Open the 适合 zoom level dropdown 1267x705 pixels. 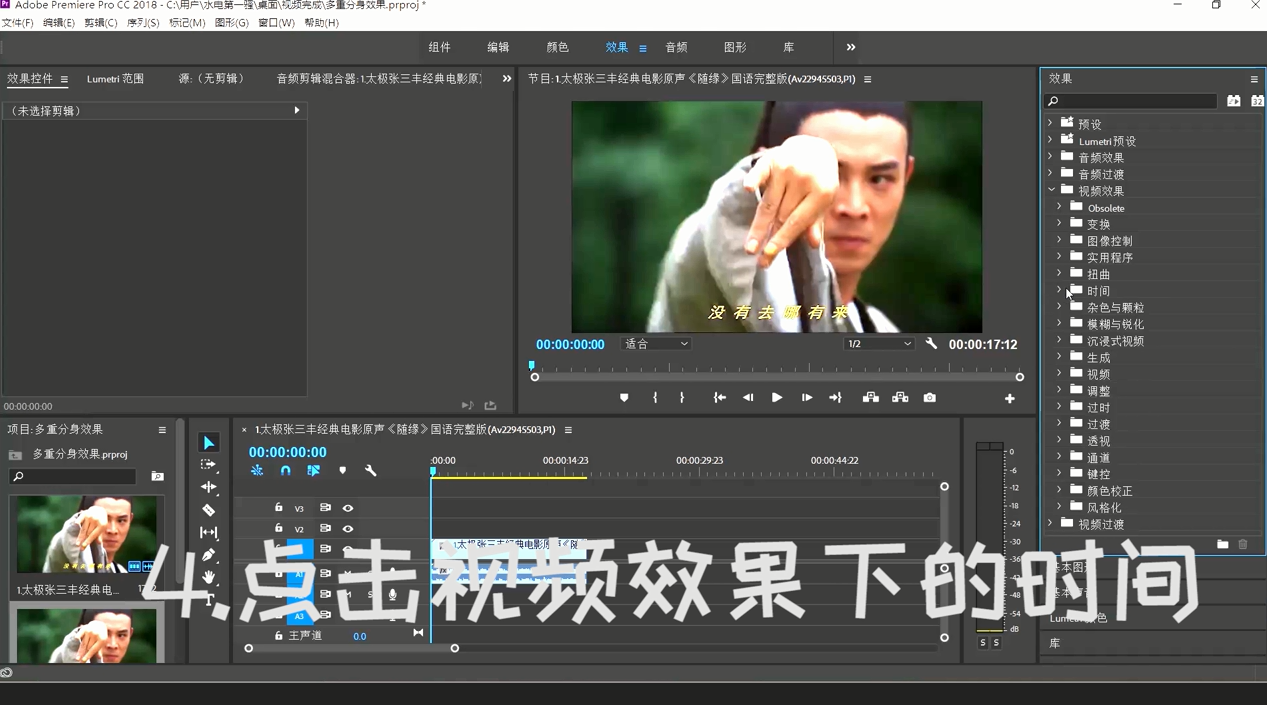[x=656, y=344]
